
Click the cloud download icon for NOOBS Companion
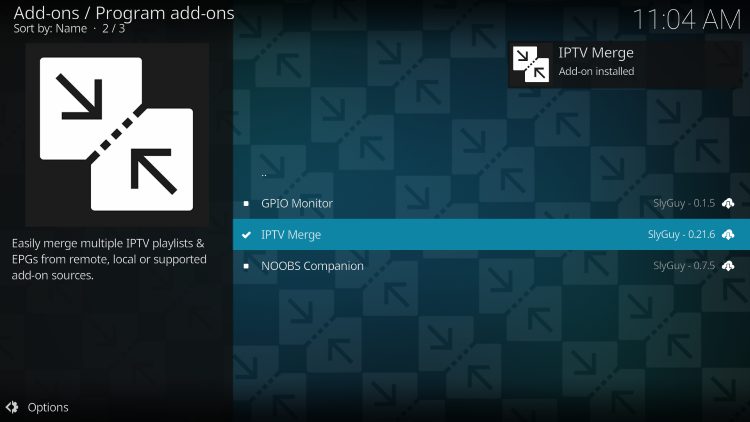pyautogui.click(x=728, y=266)
